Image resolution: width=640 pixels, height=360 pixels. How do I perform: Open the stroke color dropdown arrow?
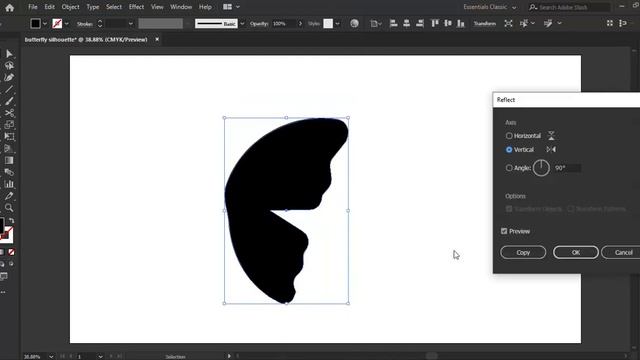click(67, 24)
